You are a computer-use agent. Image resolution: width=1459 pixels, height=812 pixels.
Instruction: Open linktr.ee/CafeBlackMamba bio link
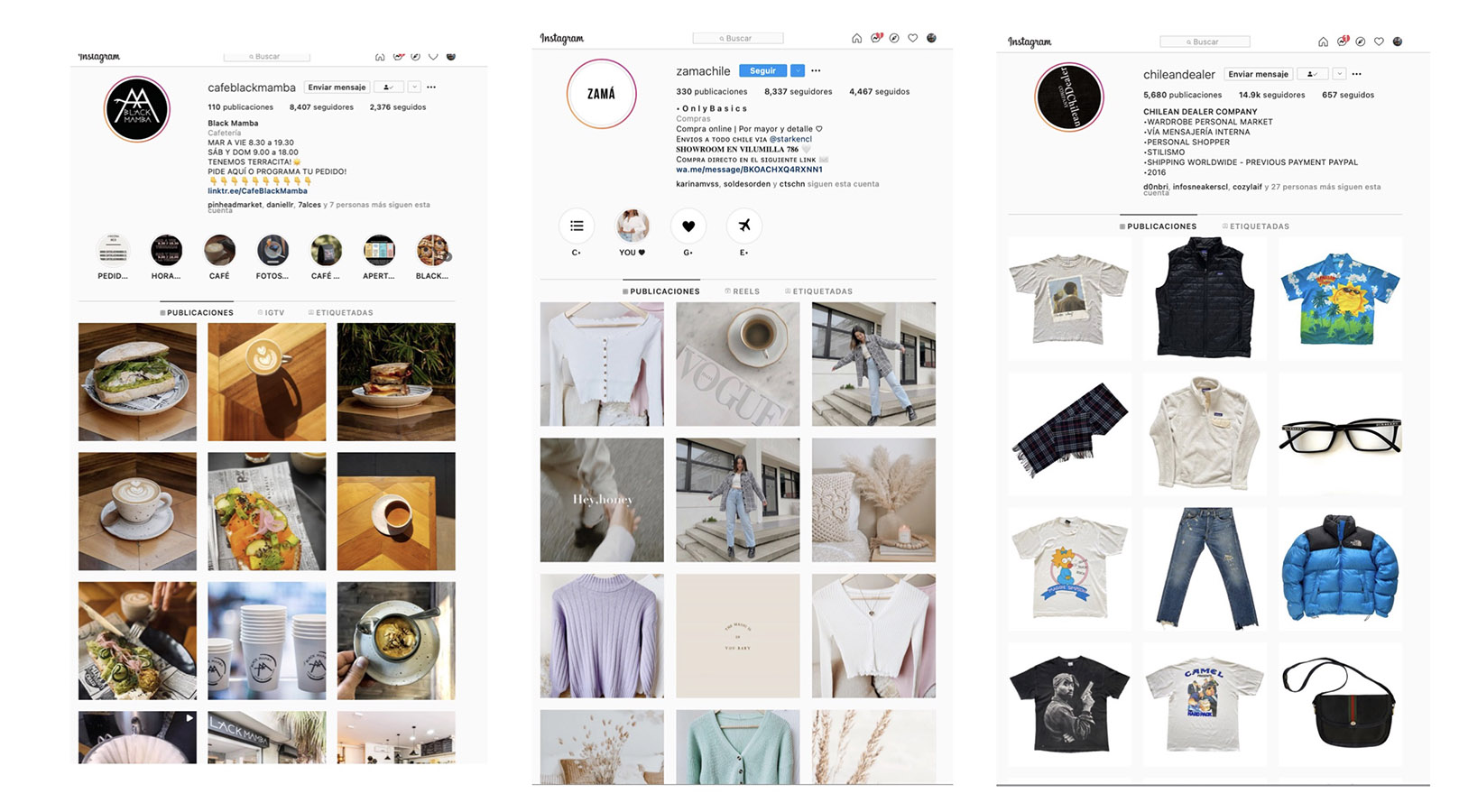(x=257, y=191)
